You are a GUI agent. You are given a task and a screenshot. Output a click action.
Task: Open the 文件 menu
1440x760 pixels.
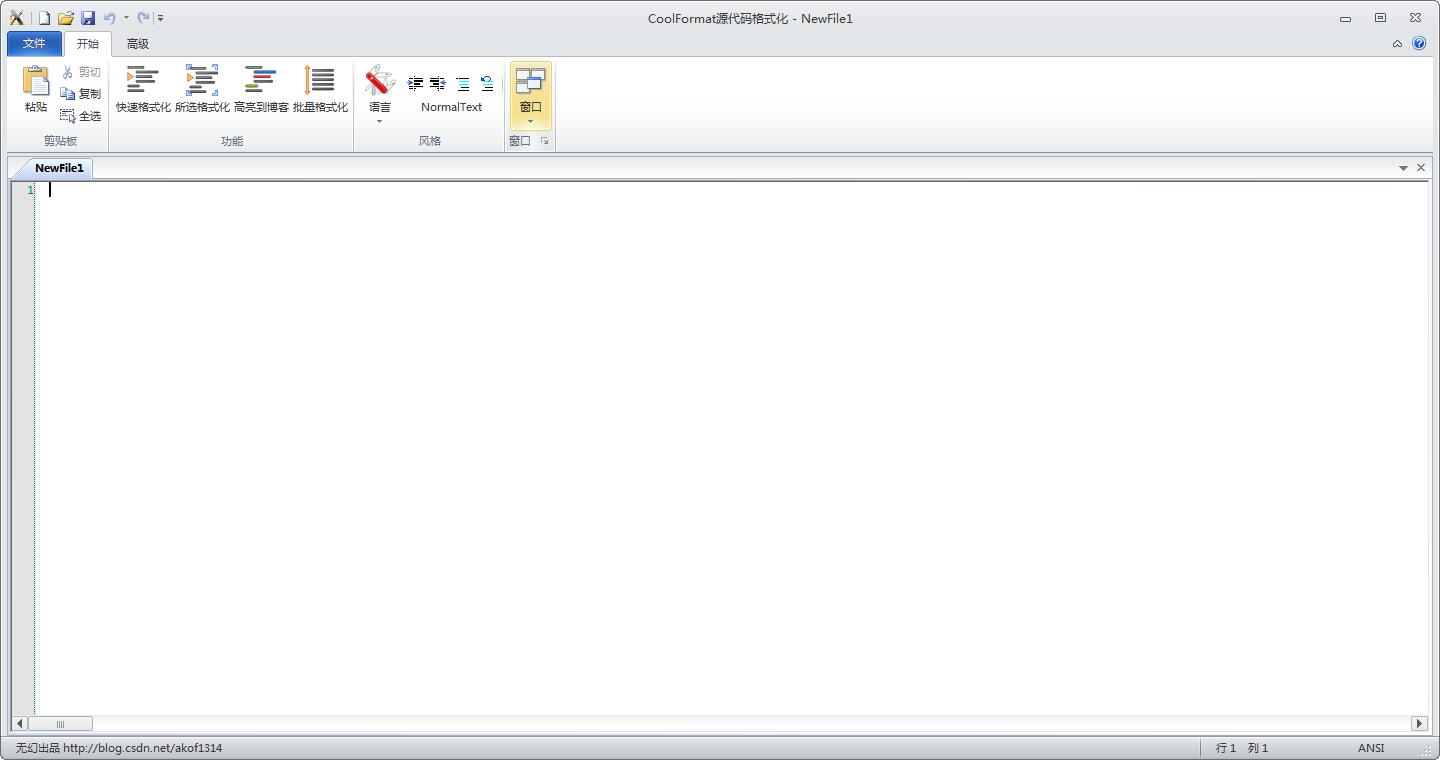point(34,44)
